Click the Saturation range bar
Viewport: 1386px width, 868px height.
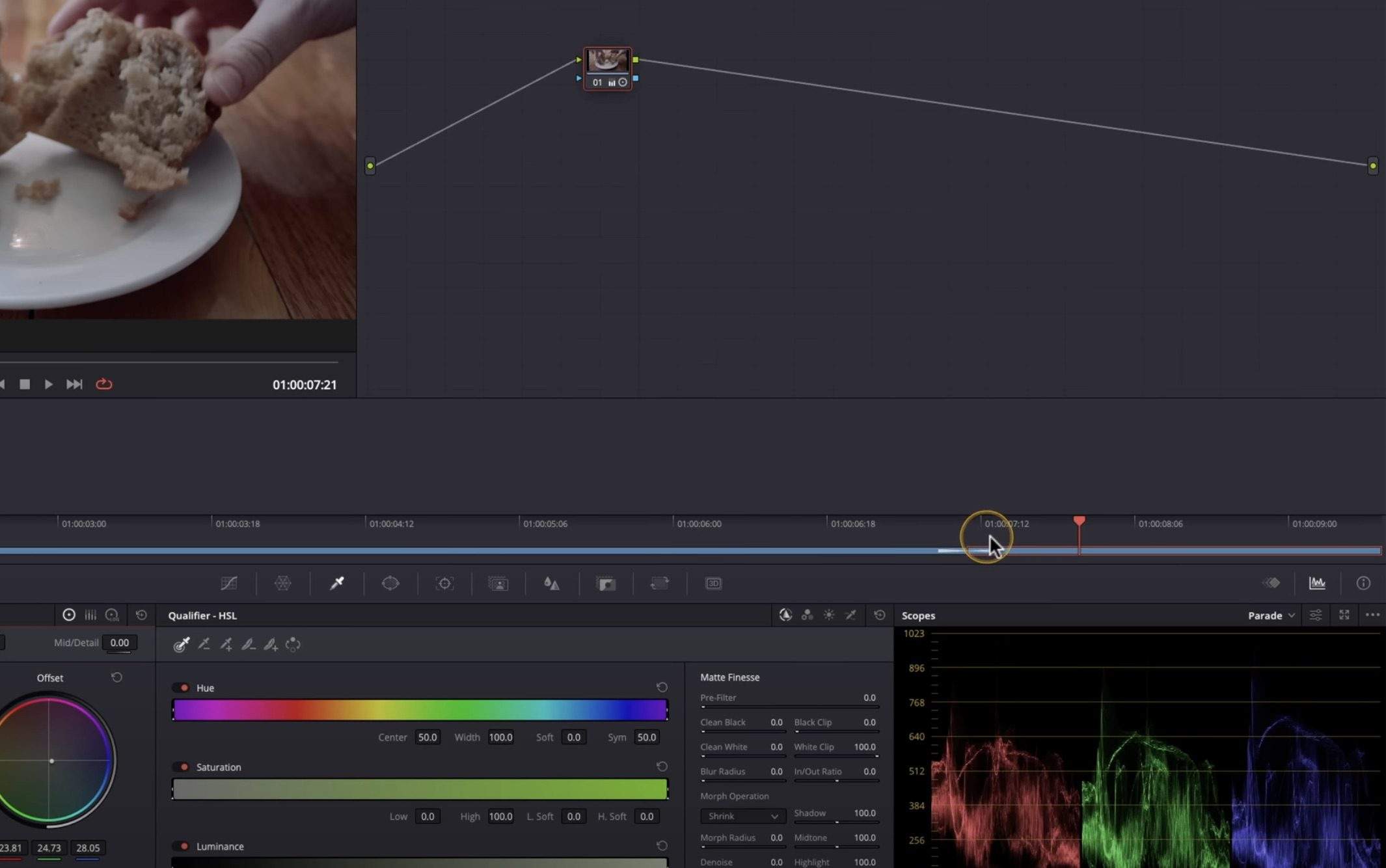tap(420, 789)
